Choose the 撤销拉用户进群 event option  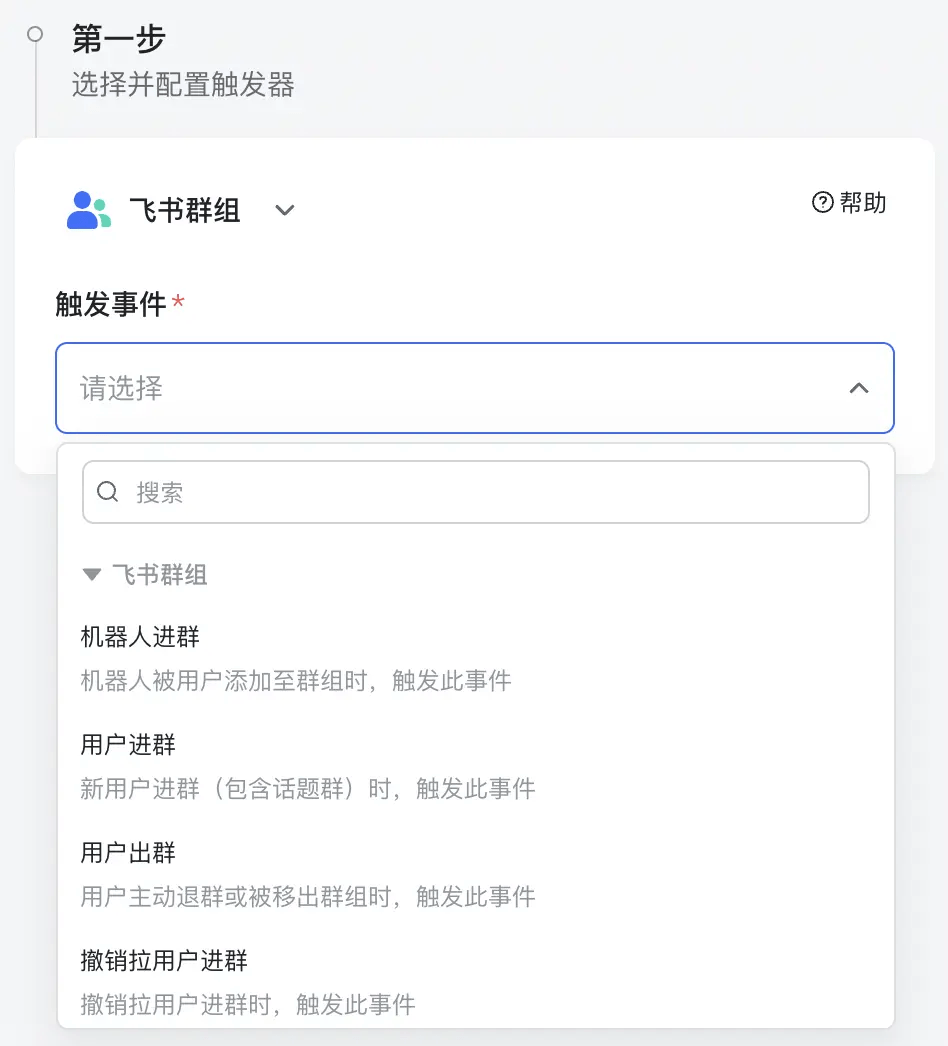click(x=476, y=982)
